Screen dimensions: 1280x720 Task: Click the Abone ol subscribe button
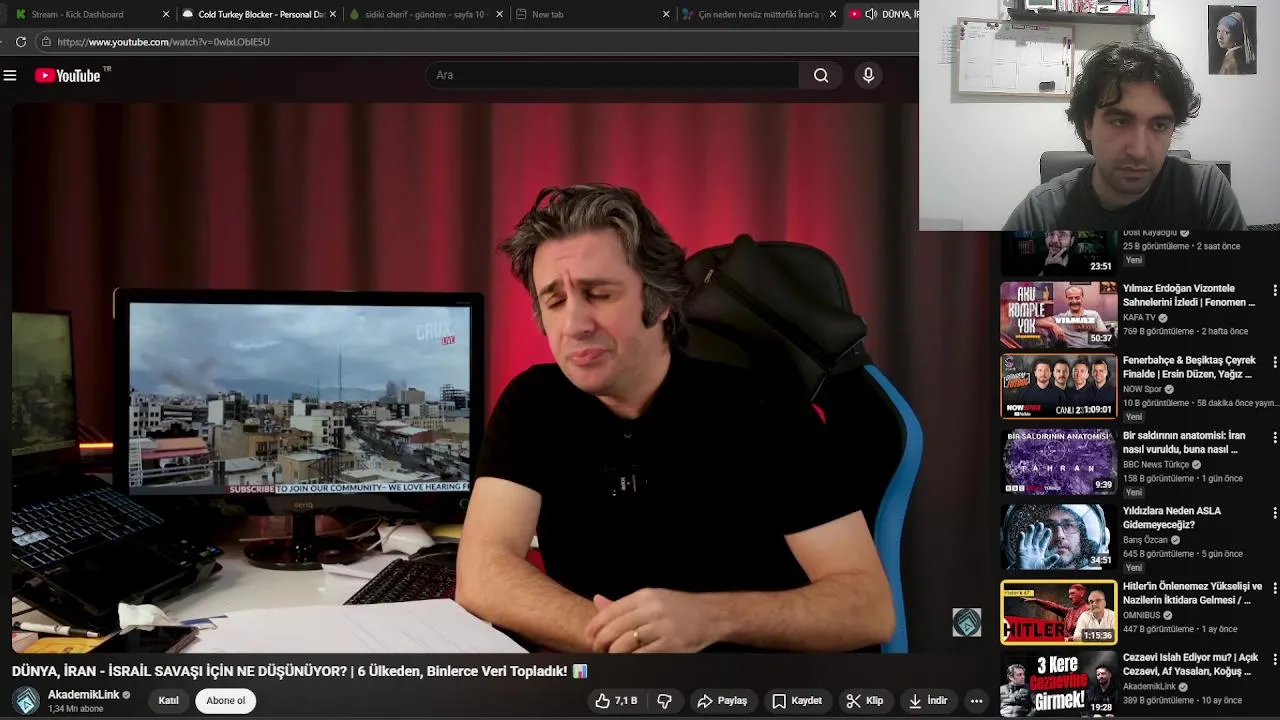pyautogui.click(x=226, y=701)
